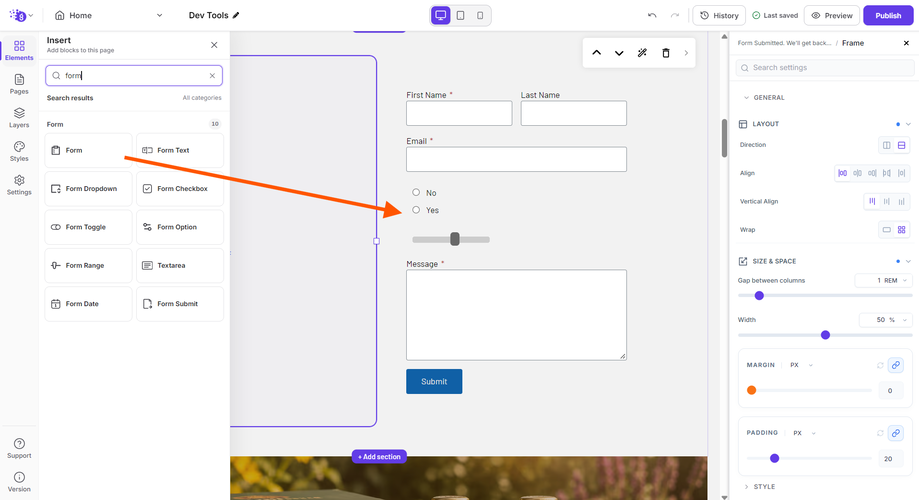The width and height of the screenshot is (919, 500).
Task: Move element up with the up arrow
Action: (x=596, y=53)
